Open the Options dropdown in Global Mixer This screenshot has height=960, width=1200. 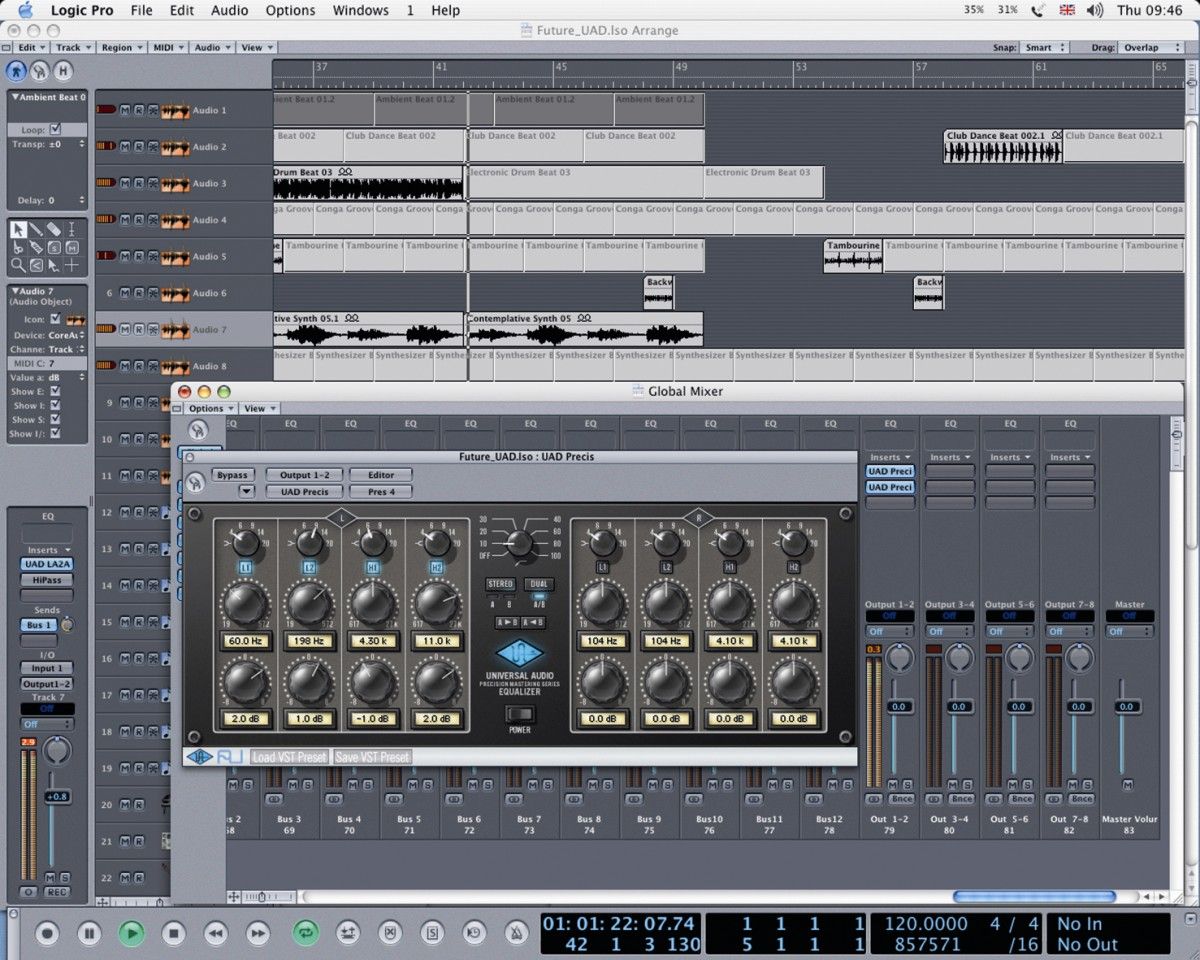210,408
